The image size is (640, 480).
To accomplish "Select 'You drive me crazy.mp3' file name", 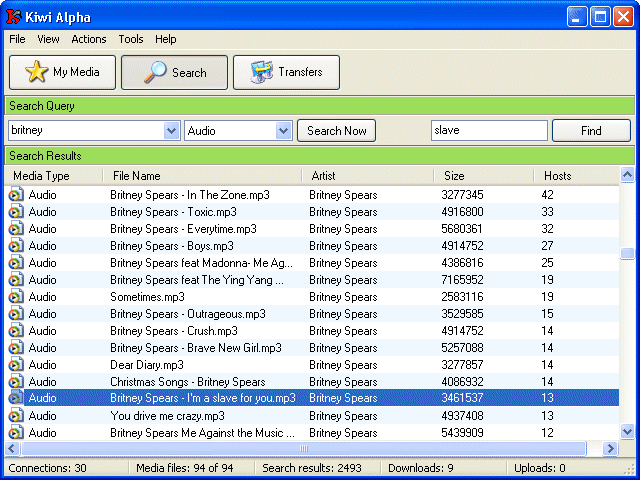I will (x=167, y=416).
